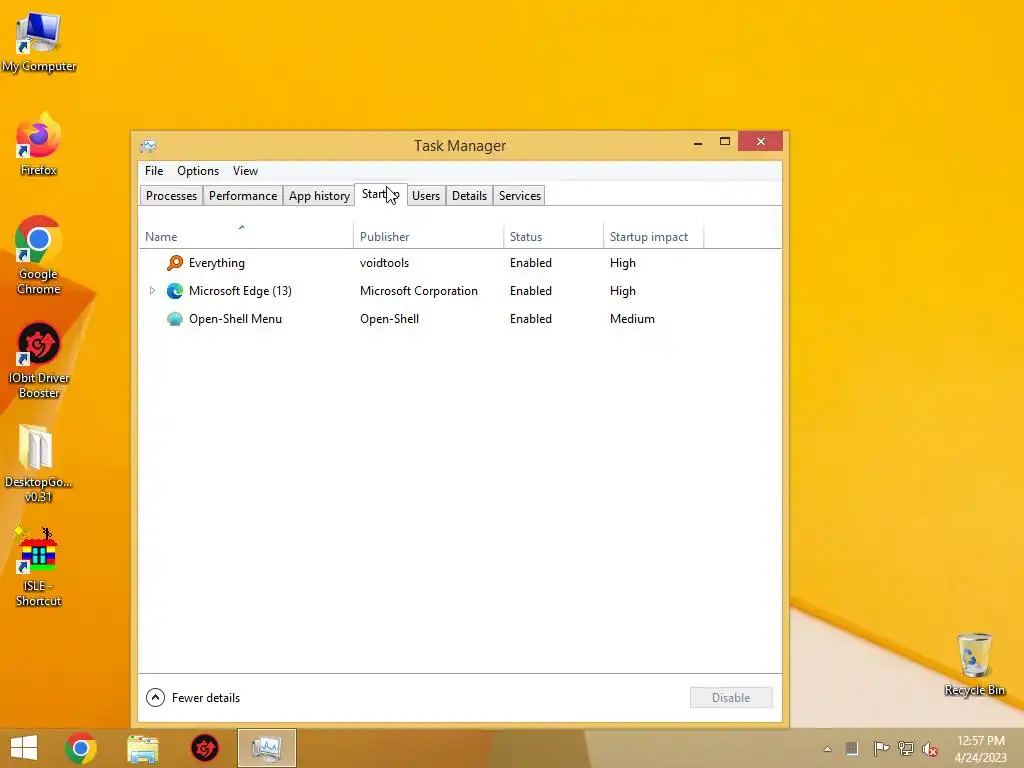
Task: Click the Microsoft Edge icon in the startup list
Action: (x=174, y=291)
